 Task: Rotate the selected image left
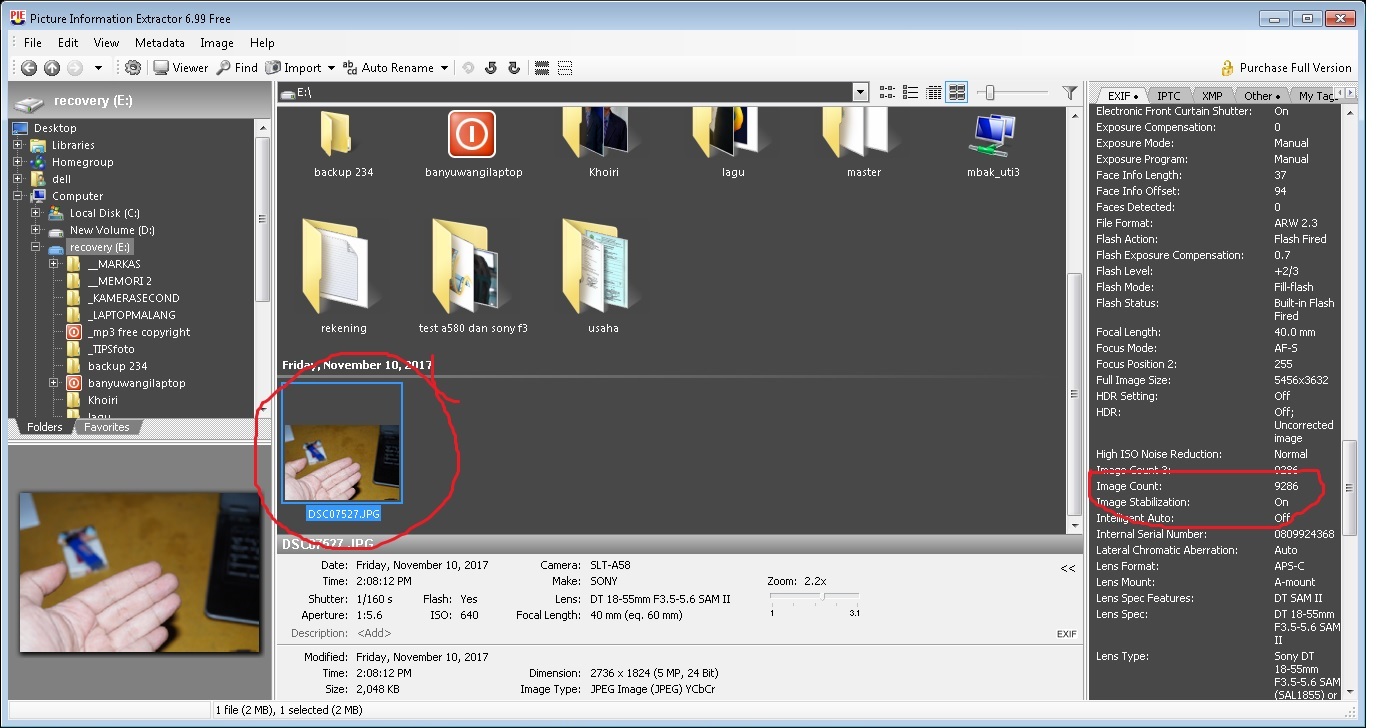point(490,67)
